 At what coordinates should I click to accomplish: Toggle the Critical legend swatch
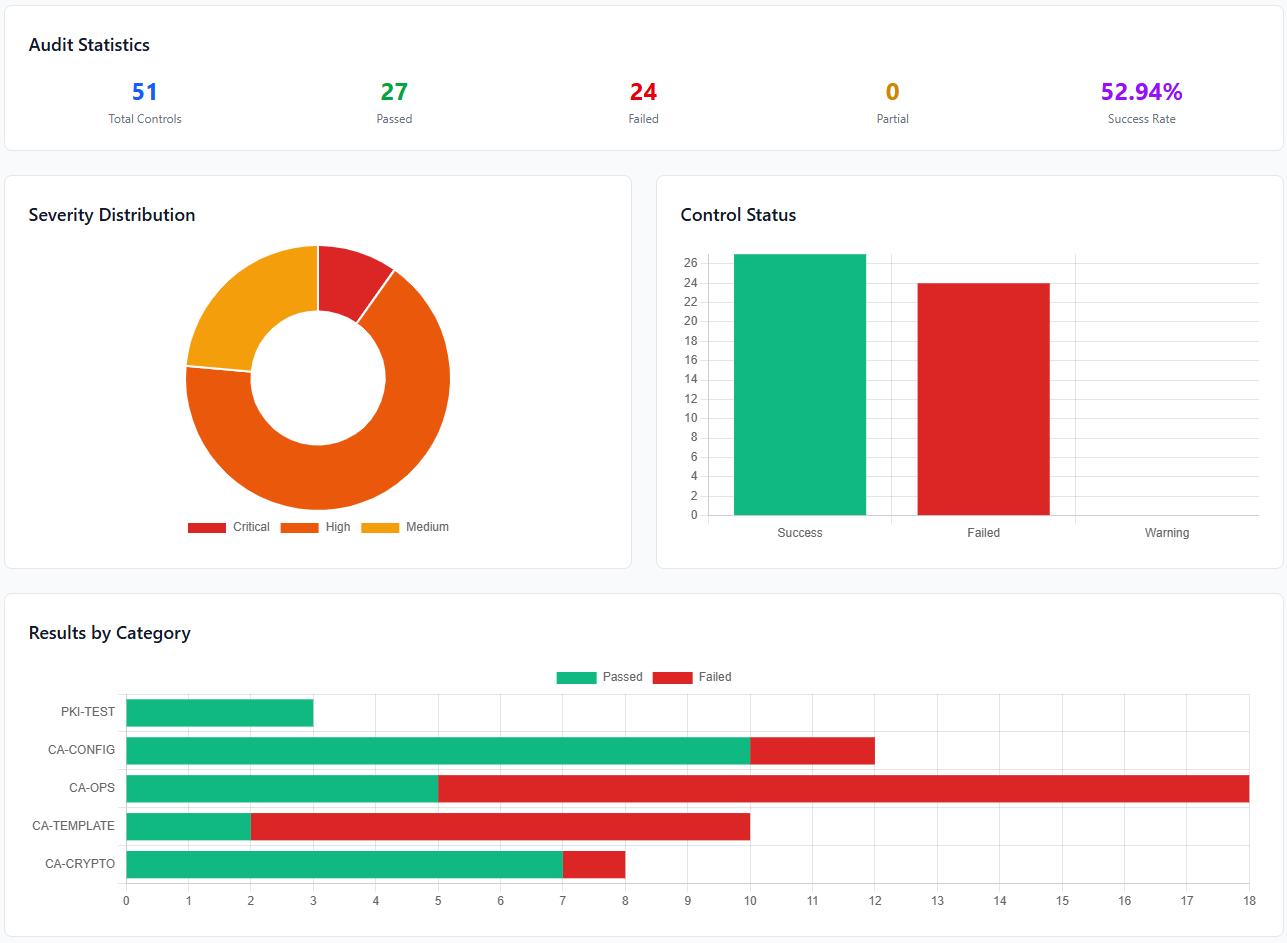(206, 527)
